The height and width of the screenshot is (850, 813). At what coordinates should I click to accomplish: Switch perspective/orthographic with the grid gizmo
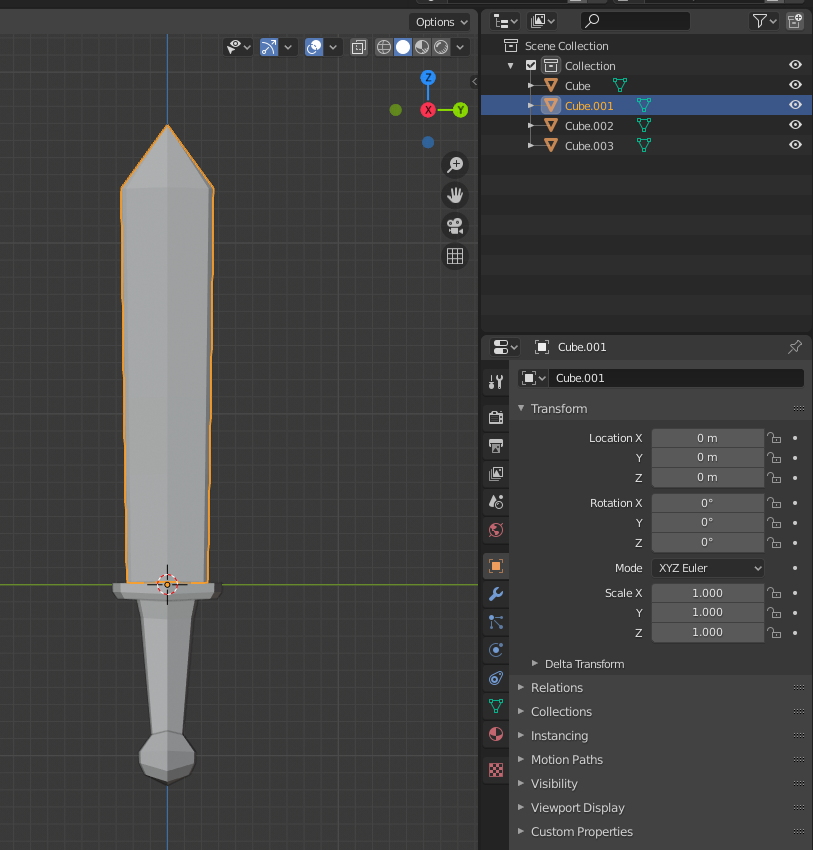point(455,257)
